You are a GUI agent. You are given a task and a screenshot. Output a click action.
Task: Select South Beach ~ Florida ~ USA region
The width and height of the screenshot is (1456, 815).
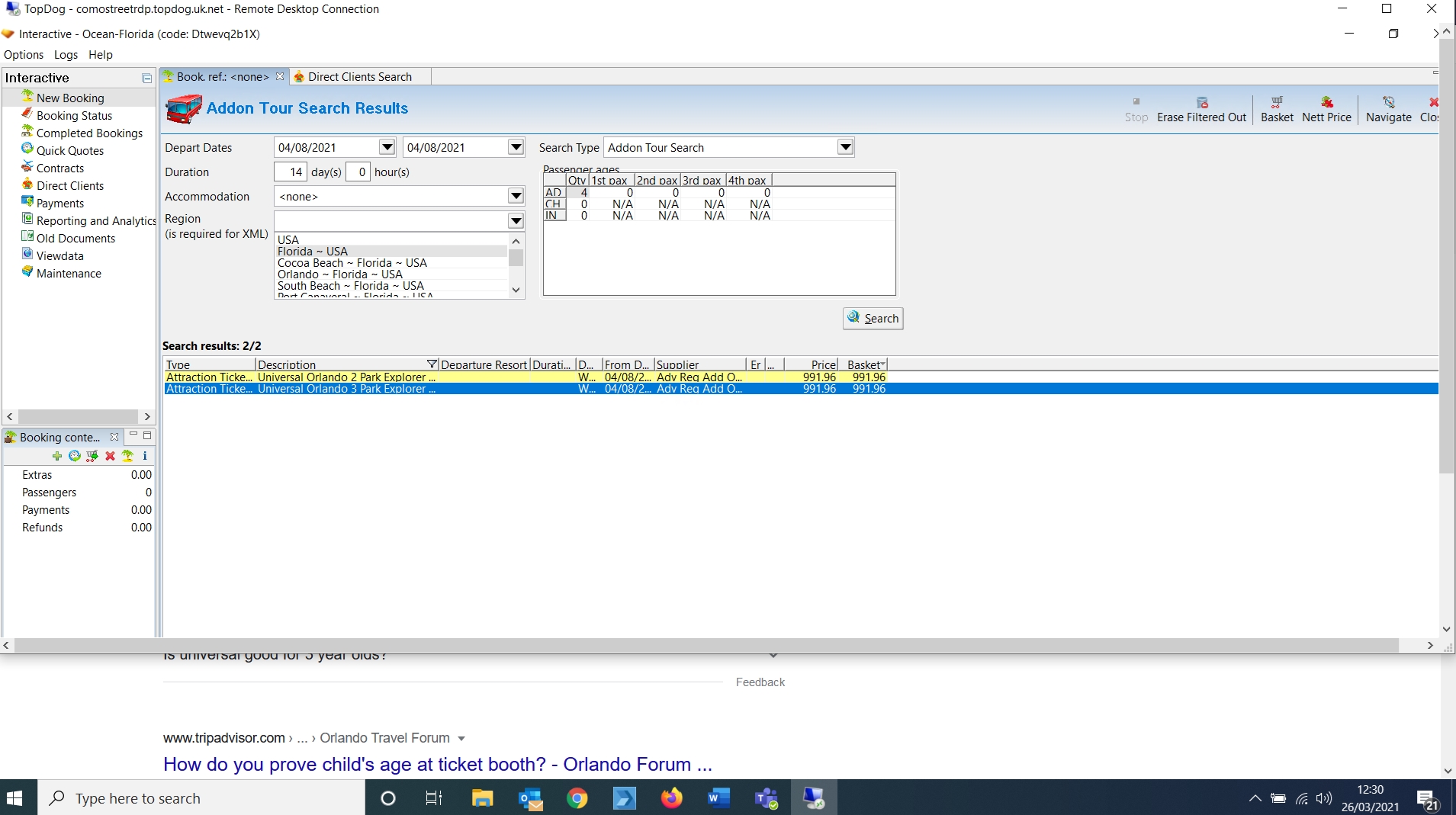pyautogui.click(x=391, y=285)
